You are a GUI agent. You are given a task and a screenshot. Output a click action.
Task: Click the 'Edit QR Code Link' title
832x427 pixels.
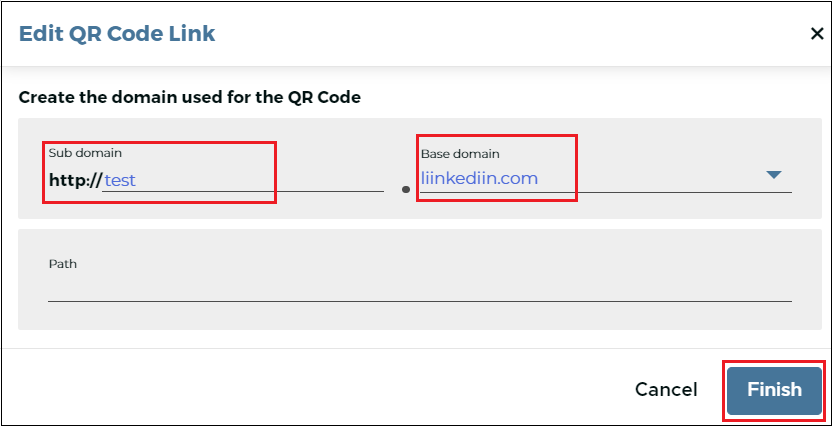[117, 33]
